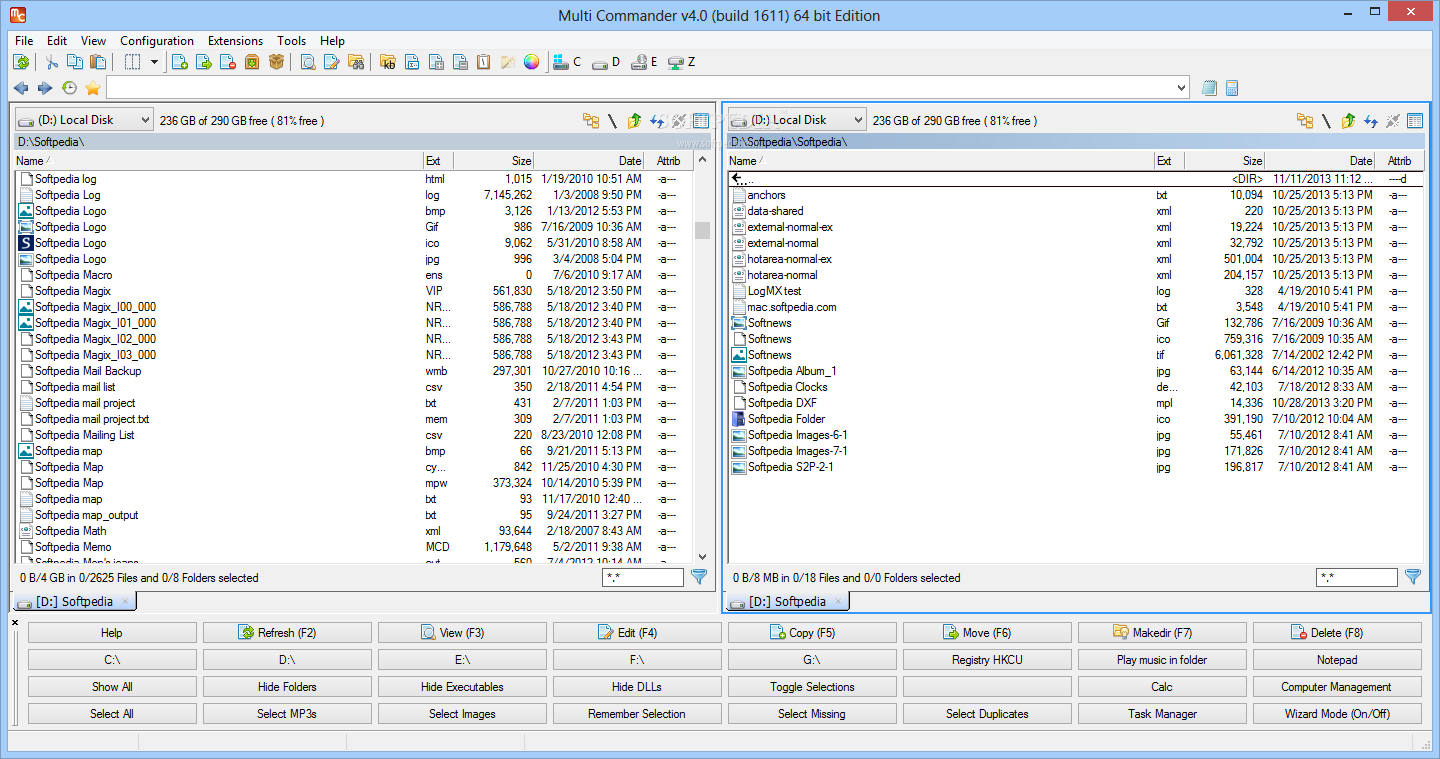Viewport: 1440px width, 759px height.
Task: Click the right panel filter funnel icon
Action: (x=1413, y=577)
